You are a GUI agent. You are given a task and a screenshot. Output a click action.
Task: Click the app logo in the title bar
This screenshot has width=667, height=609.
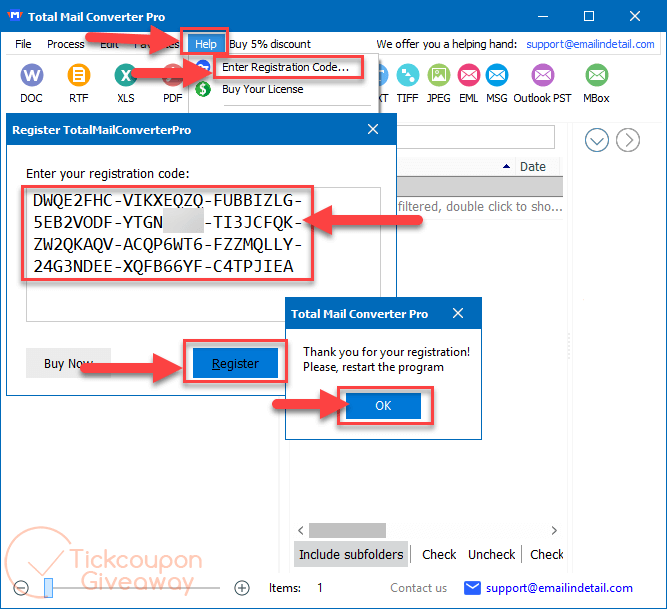point(14,16)
